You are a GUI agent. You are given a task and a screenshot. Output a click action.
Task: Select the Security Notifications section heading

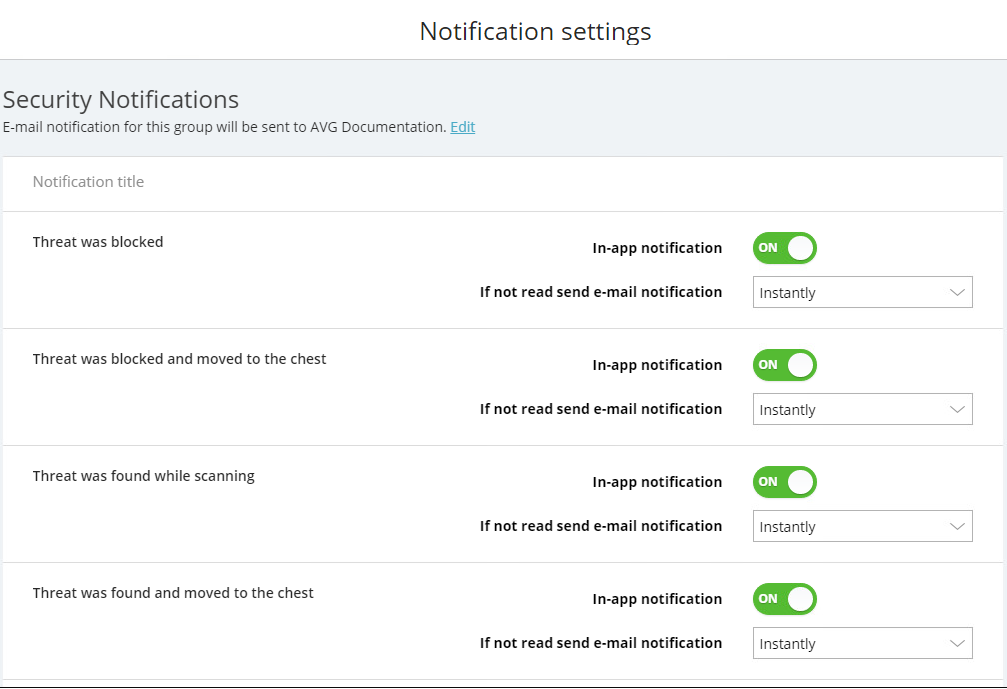[x=121, y=100]
